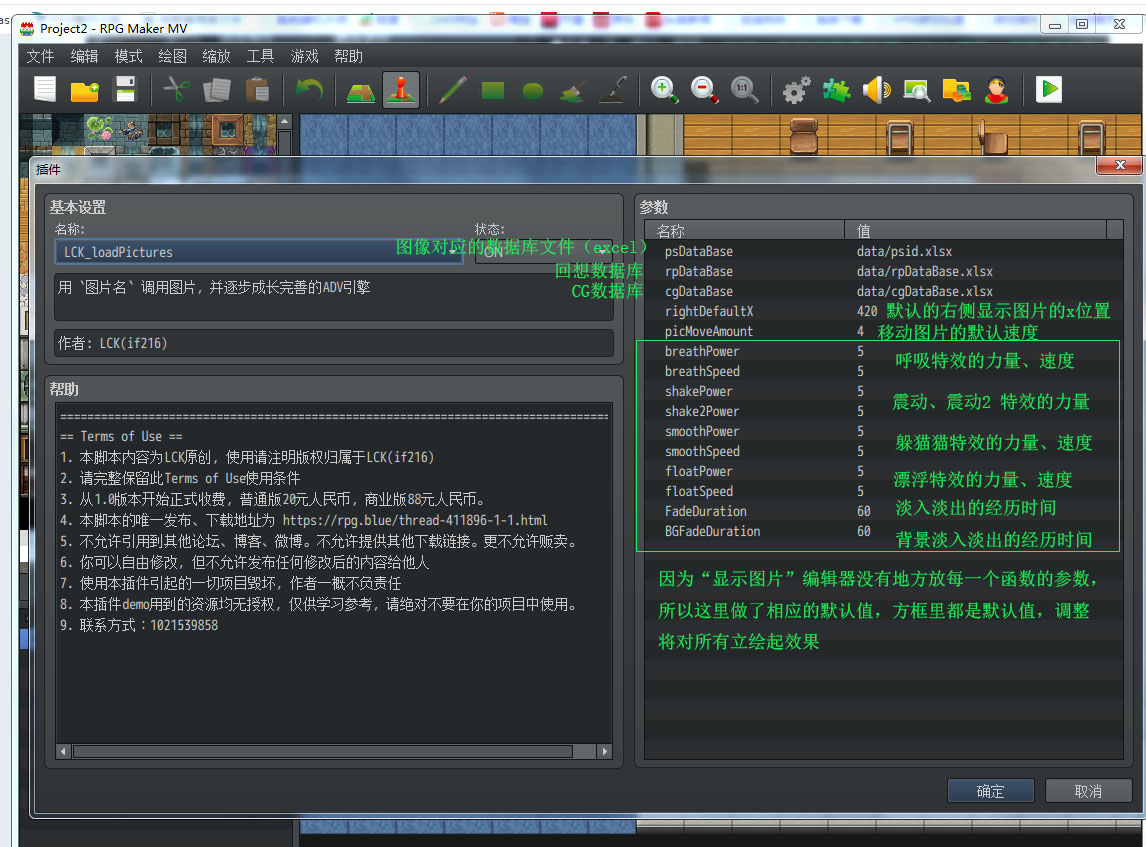Select the FadeDuration parameter row
Image resolution: width=1146 pixels, height=847 pixels.
(x=883, y=512)
